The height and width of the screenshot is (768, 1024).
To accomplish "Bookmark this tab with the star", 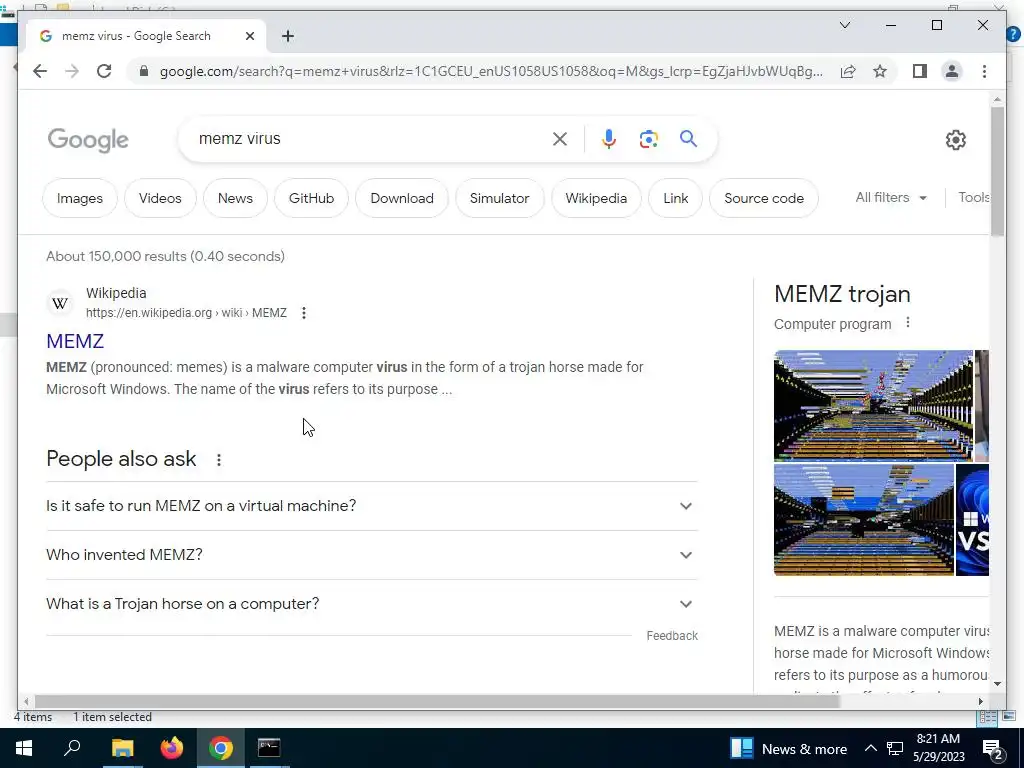I will click(880, 71).
